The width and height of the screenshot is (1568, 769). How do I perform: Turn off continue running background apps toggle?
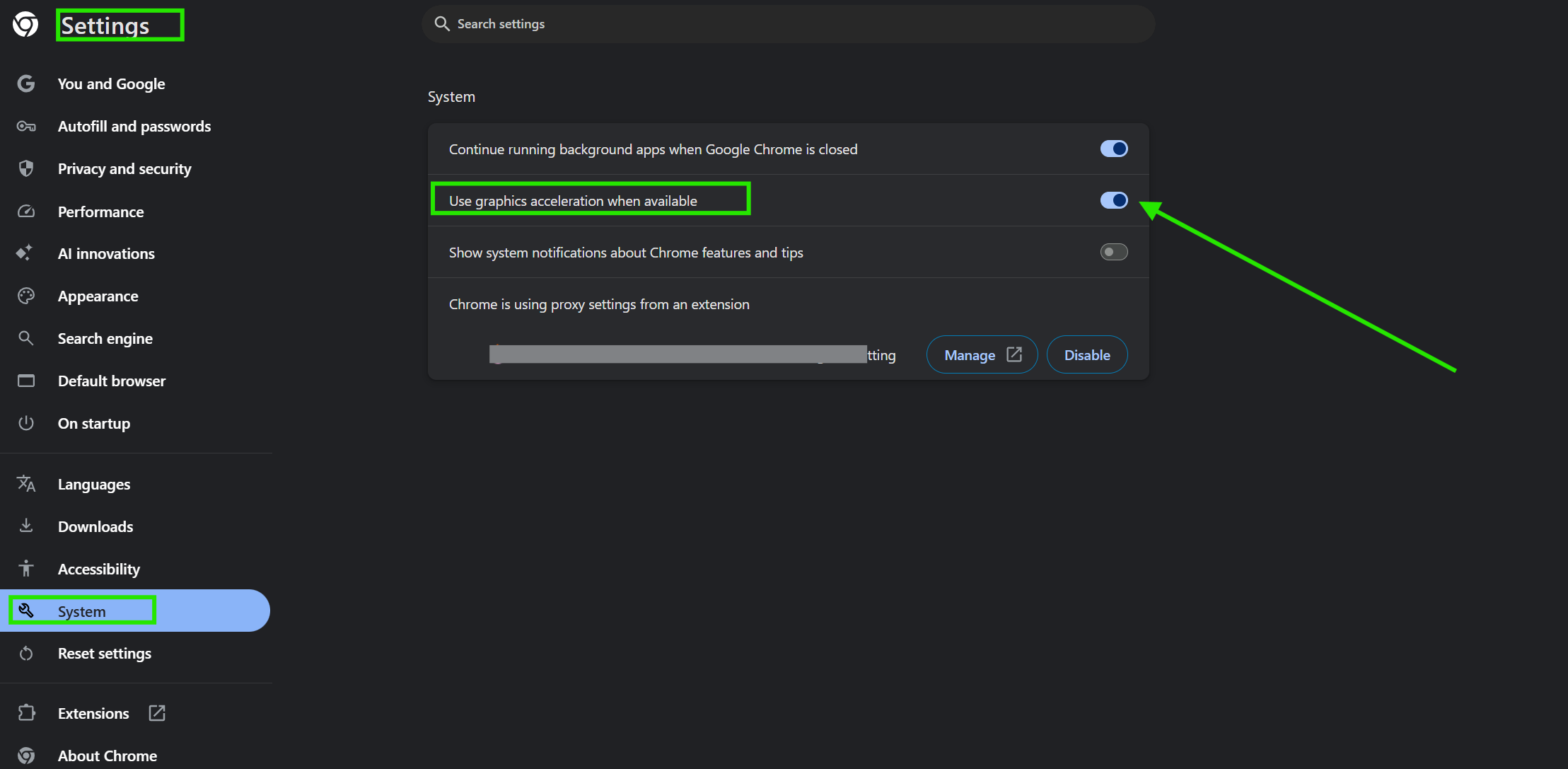pos(1113,149)
